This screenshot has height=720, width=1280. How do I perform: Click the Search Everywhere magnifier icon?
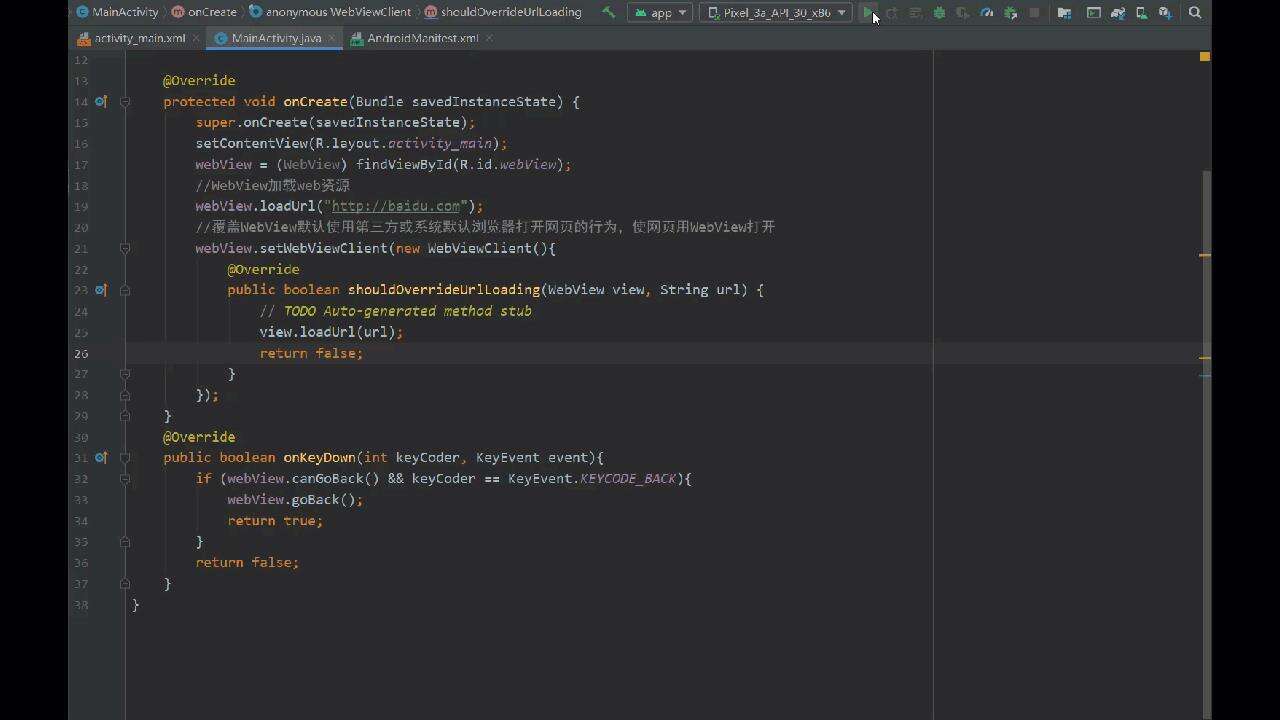(1195, 13)
